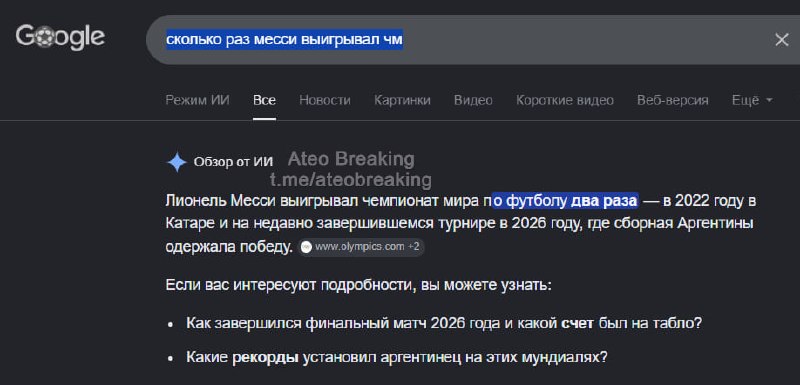The width and height of the screenshot is (800, 385).
Task: Open the Короткие видео tab
Action: click(565, 100)
